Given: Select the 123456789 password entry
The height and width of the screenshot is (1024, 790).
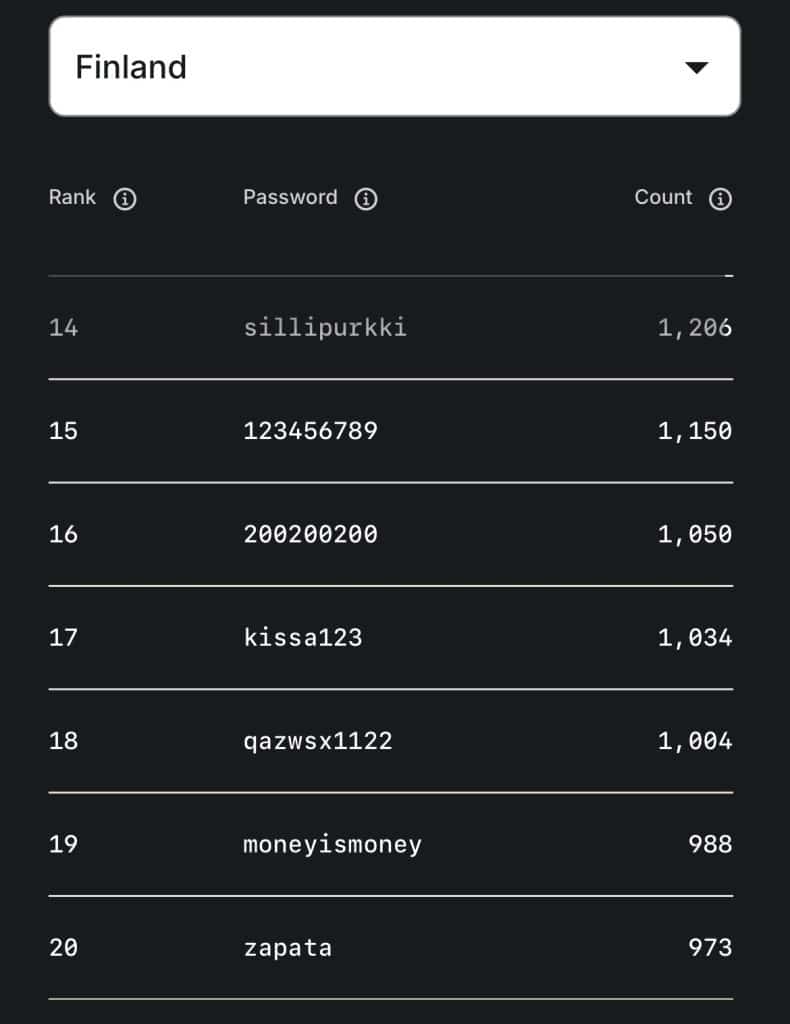Looking at the screenshot, I should [310, 431].
